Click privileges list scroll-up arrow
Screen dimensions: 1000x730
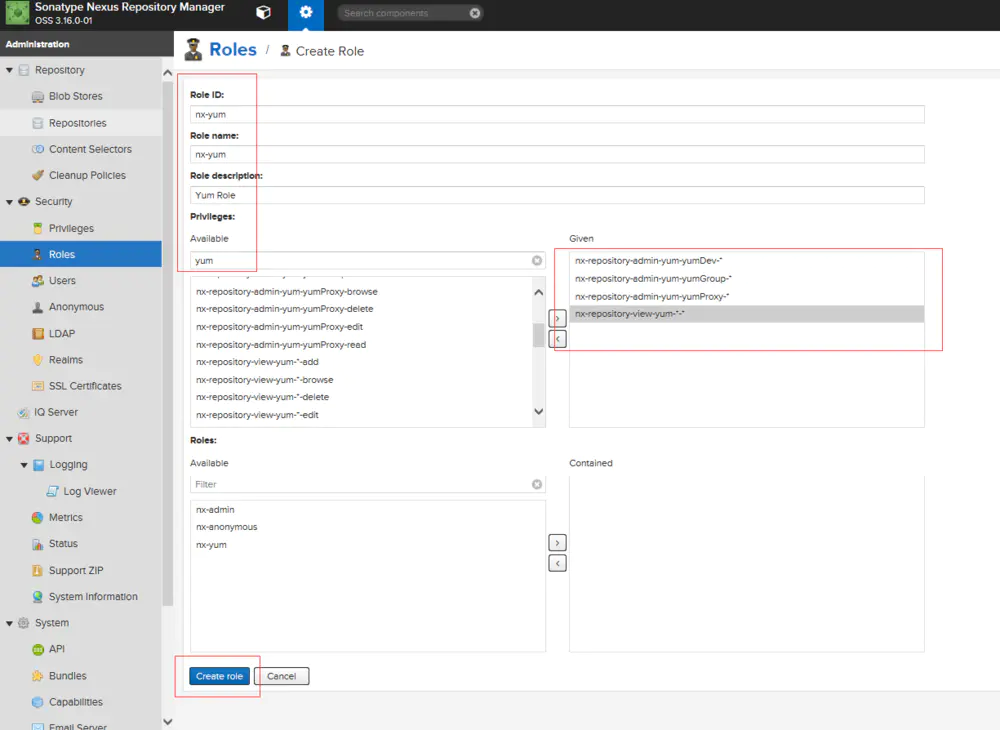click(x=539, y=292)
